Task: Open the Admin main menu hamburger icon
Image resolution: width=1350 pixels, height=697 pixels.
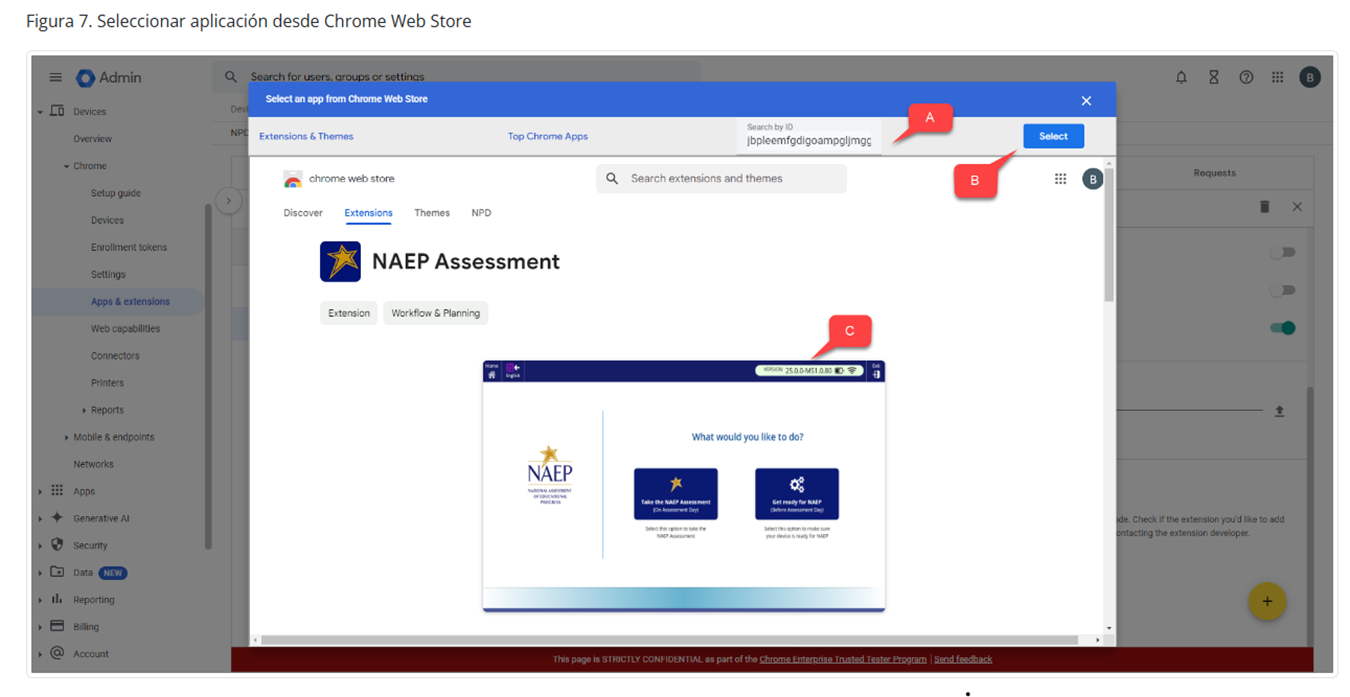Action: (56, 78)
